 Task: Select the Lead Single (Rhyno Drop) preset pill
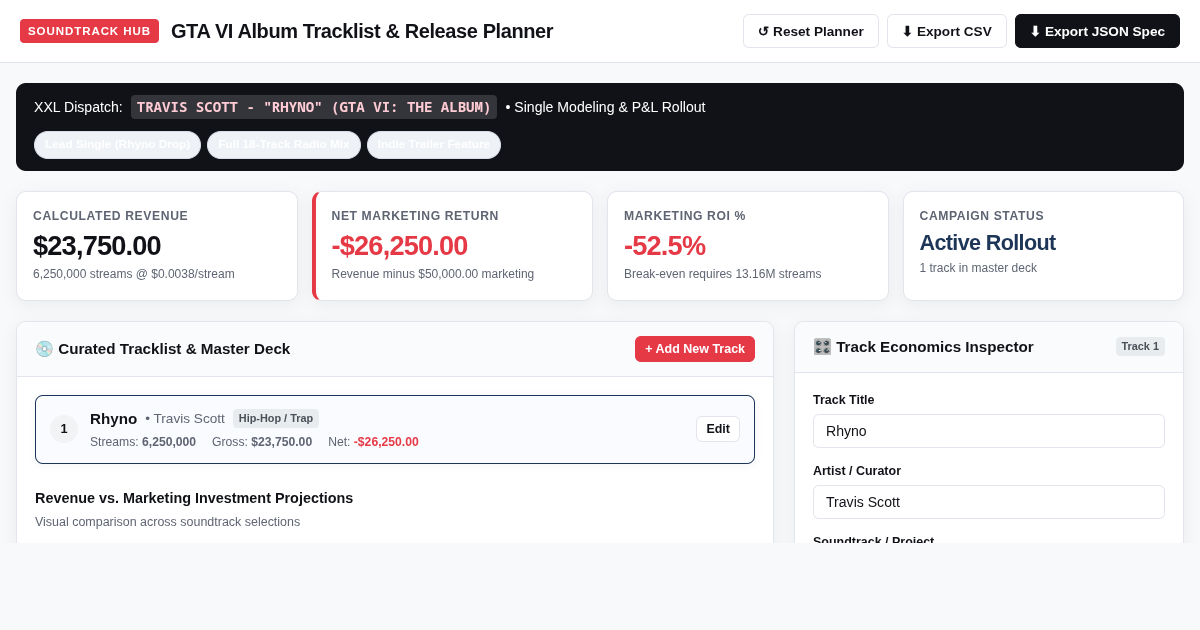(x=117, y=145)
